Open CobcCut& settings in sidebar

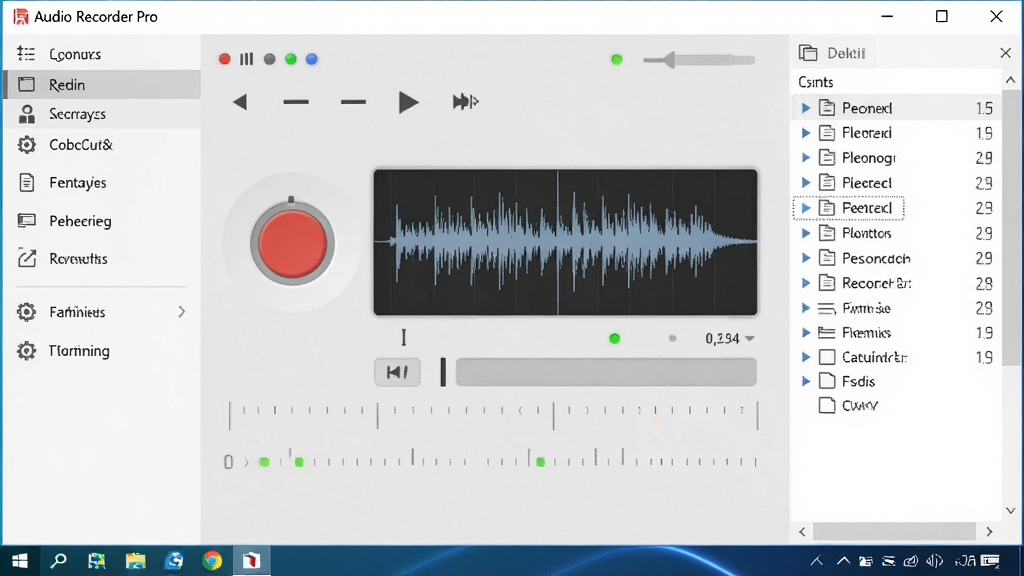pyautogui.click(x=102, y=145)
